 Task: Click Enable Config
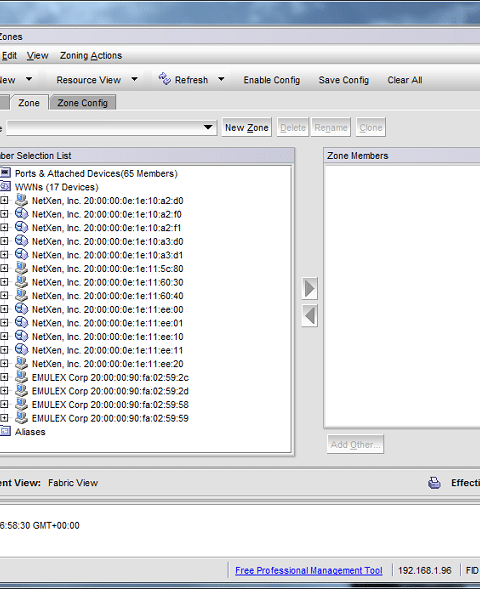click(x=272, y=80)
